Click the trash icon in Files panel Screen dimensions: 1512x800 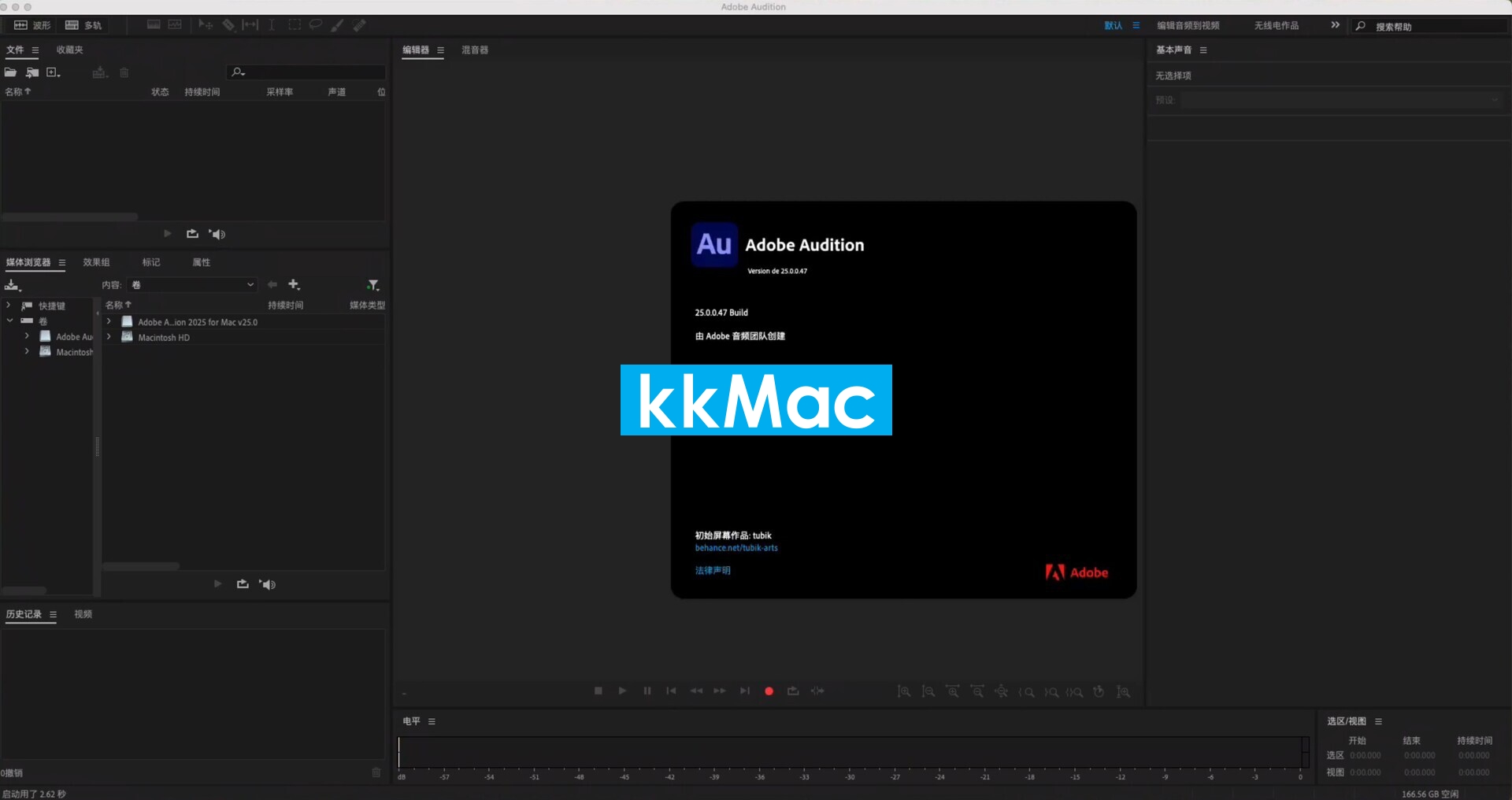[124, 72]
